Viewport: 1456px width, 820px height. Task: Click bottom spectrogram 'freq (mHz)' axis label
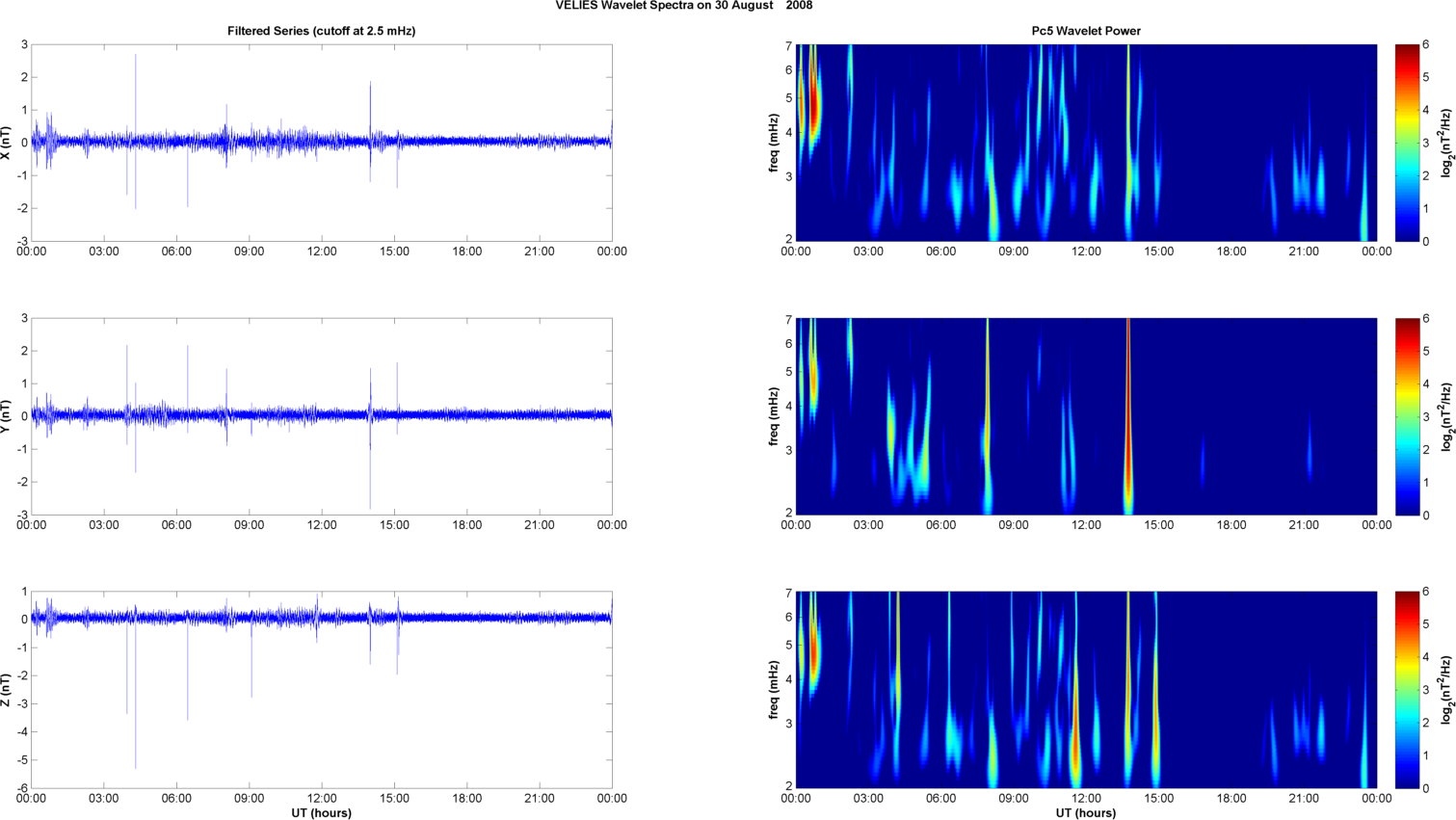pos(774,690)
